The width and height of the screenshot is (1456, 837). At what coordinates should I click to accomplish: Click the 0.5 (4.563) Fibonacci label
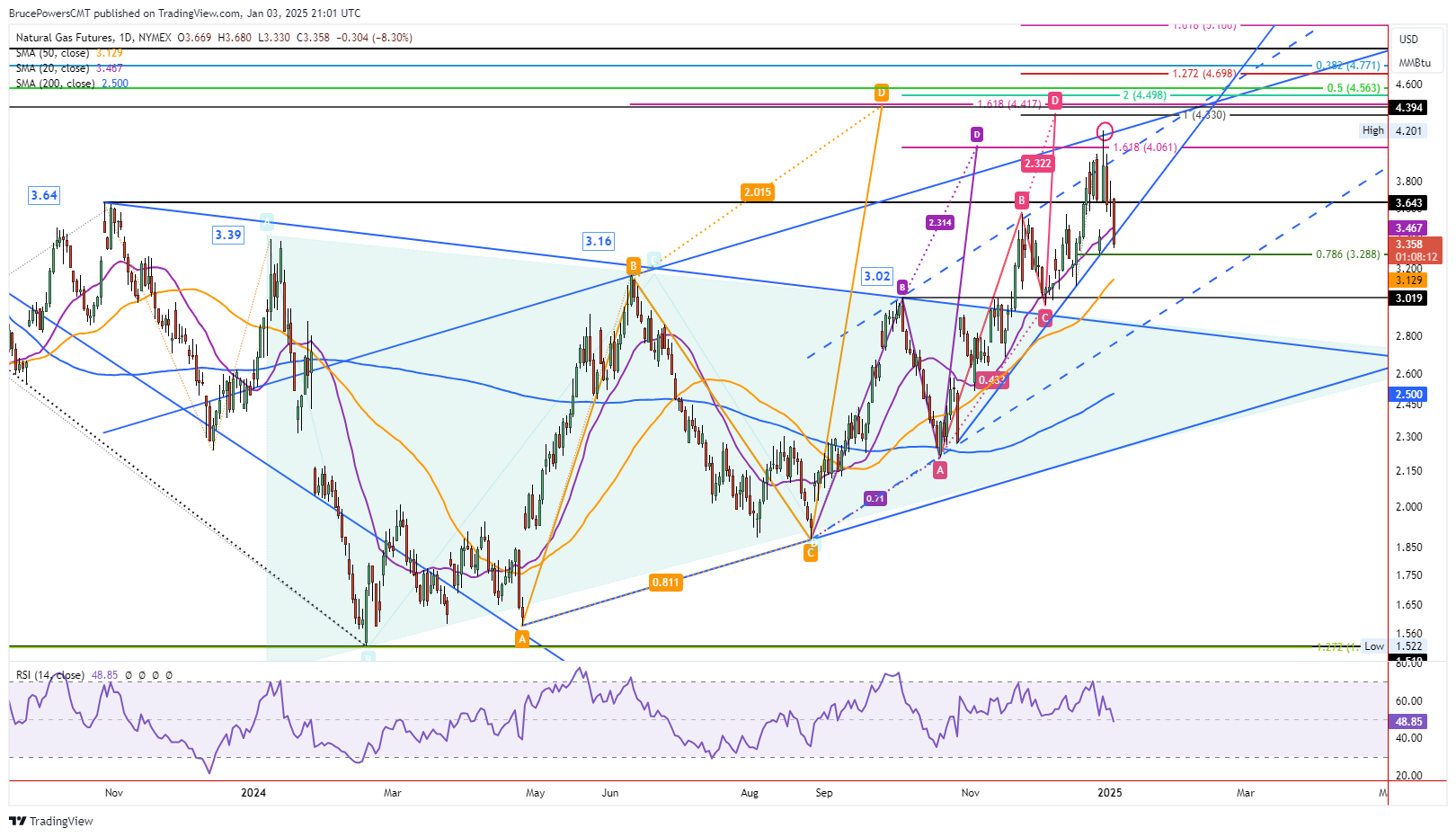click(1354, 88)
